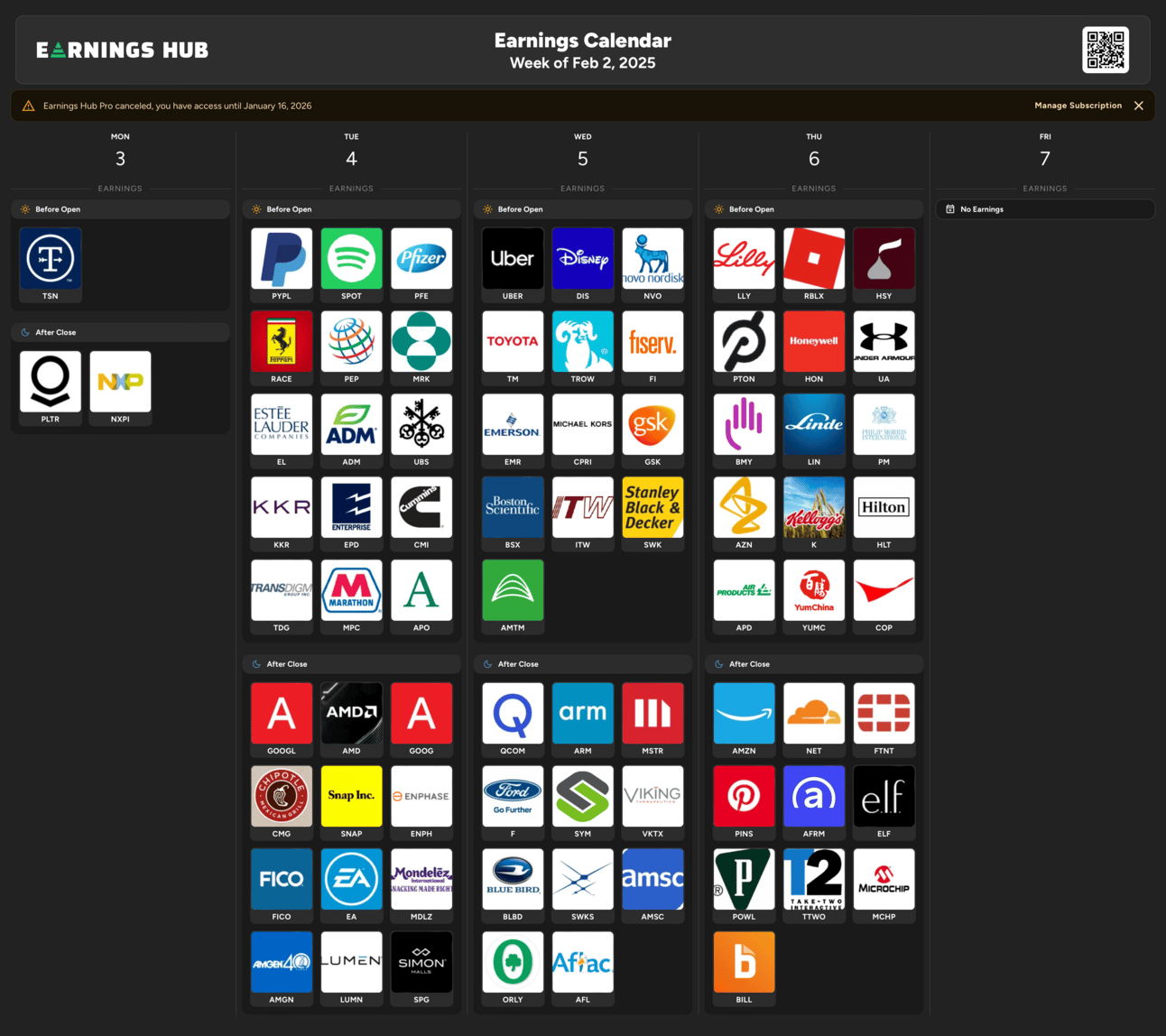1166x1036 pixels.
Task: Open the Aflac AFL tile
Action: (583, 968)
